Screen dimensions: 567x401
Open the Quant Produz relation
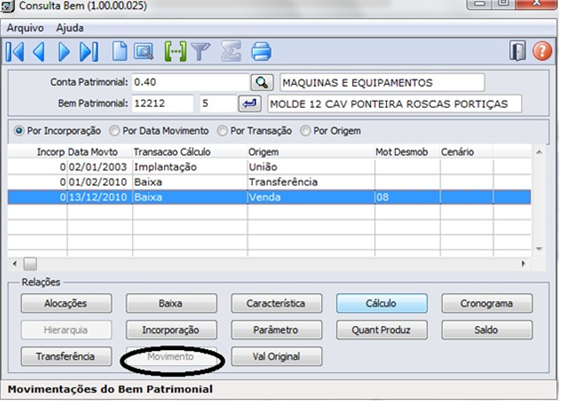[x=382, y=330]
